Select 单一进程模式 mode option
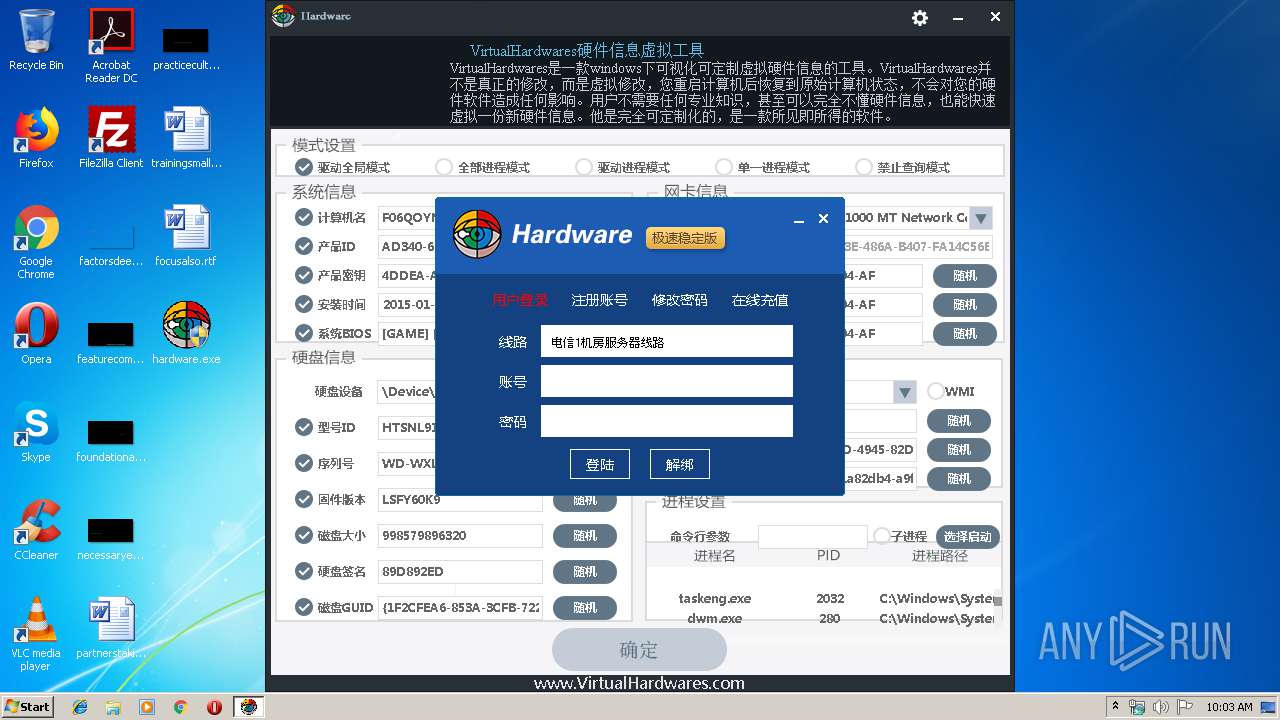 tap(762, 167)
